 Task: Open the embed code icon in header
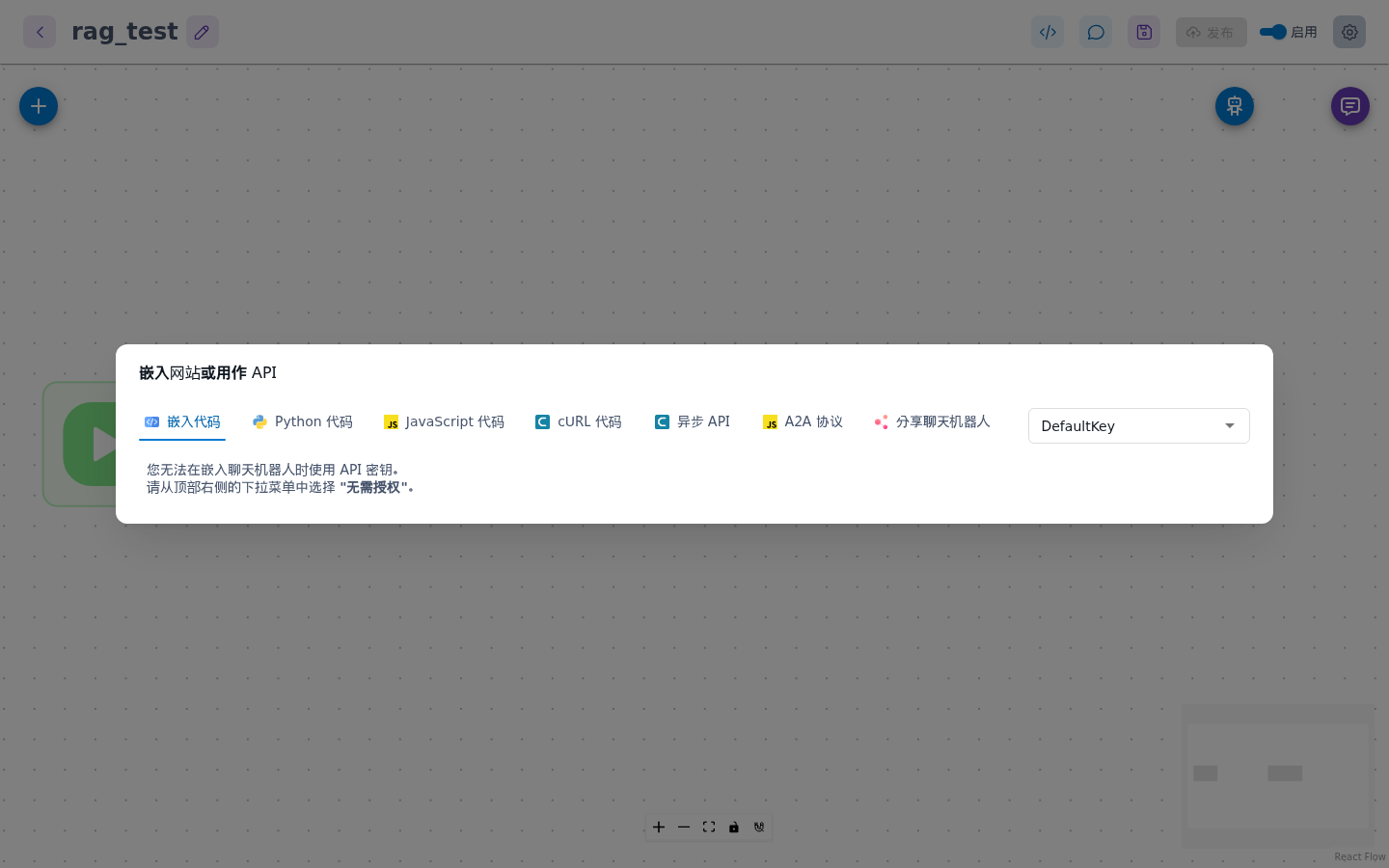(x=1048, y=32)
